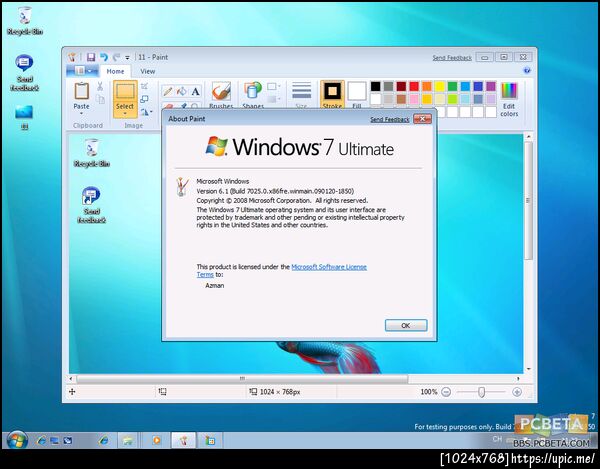Viewport: 600px width, 469px height.
Task: Select the Fill with color bucket tool
Action: point(181,91)
